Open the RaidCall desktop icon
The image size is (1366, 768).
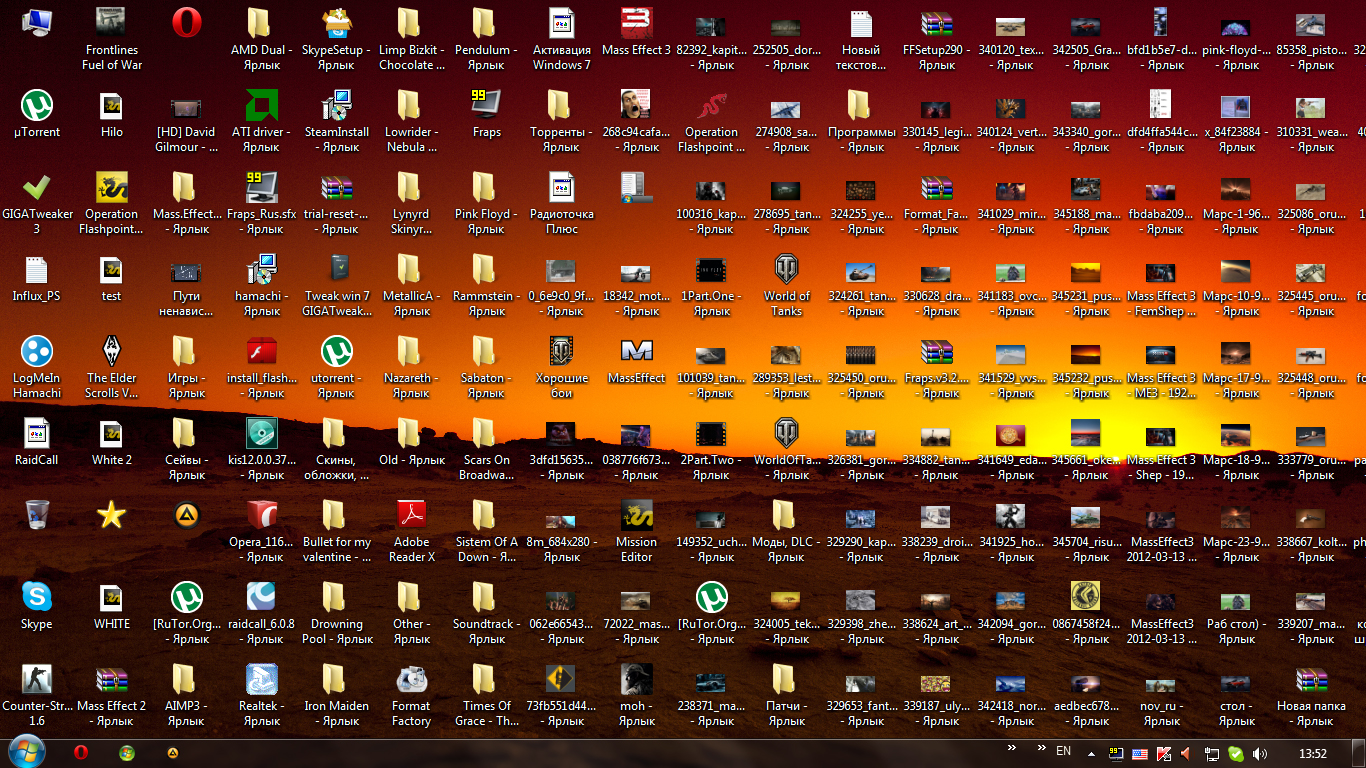click(37, 442)
